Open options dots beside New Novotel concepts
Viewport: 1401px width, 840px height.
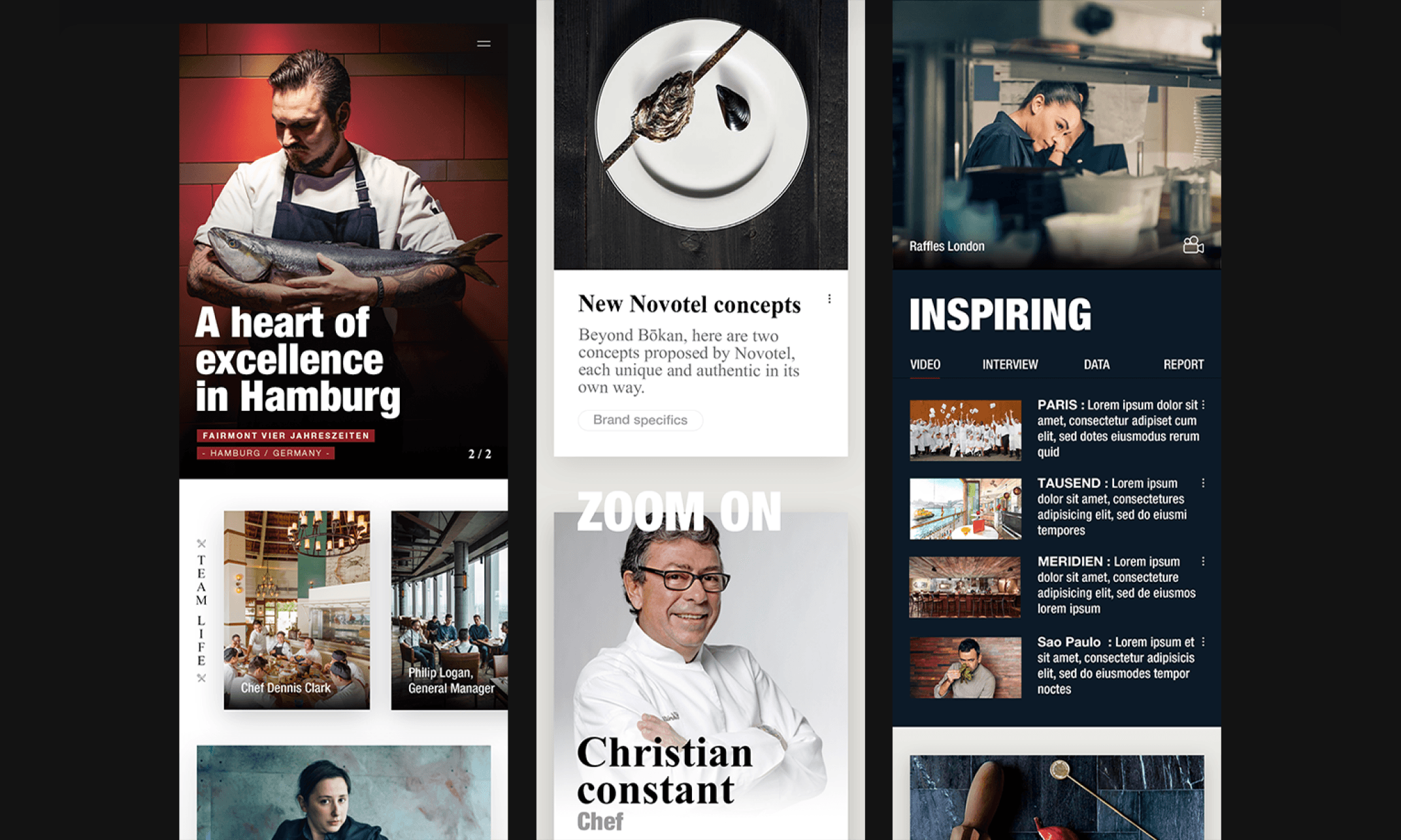[829, 299]
